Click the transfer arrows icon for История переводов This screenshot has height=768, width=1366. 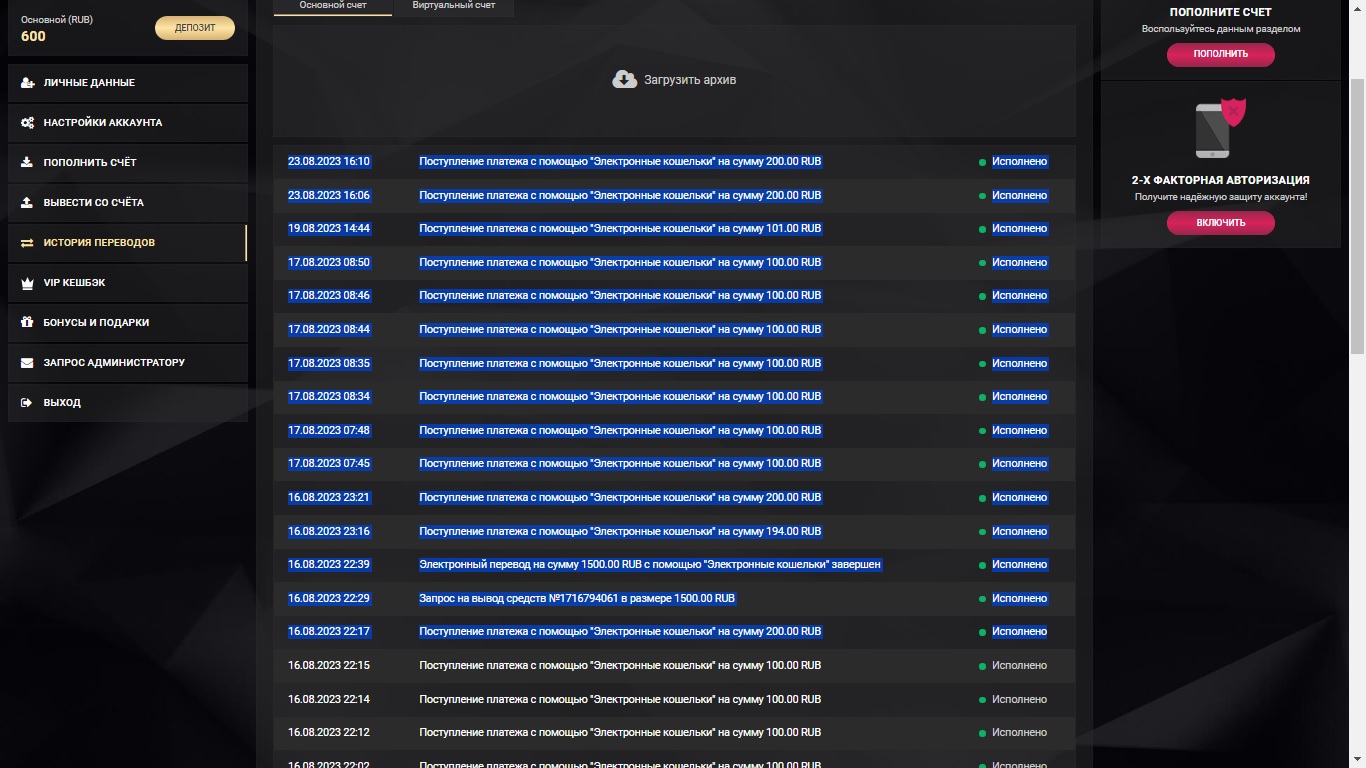27,243
